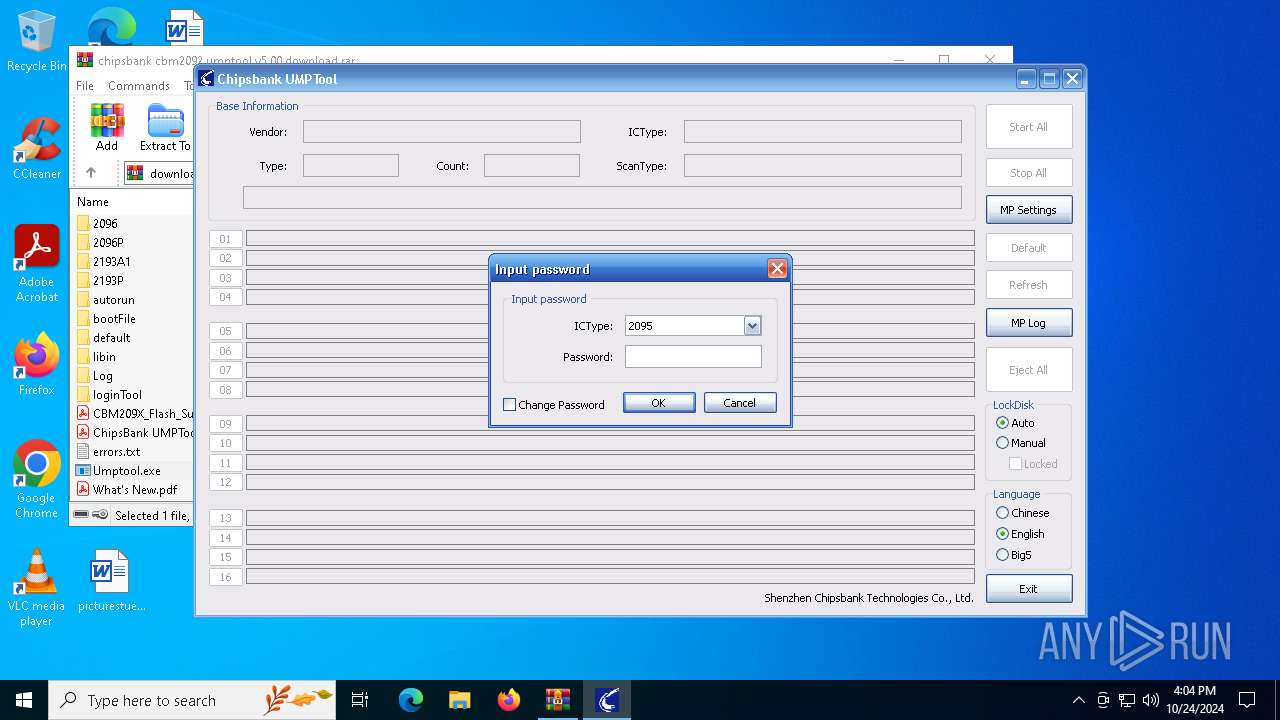This screenshot has height=720, width=1280.
Task: Open Firefox from the taskbar
Action: click(509, 700)
